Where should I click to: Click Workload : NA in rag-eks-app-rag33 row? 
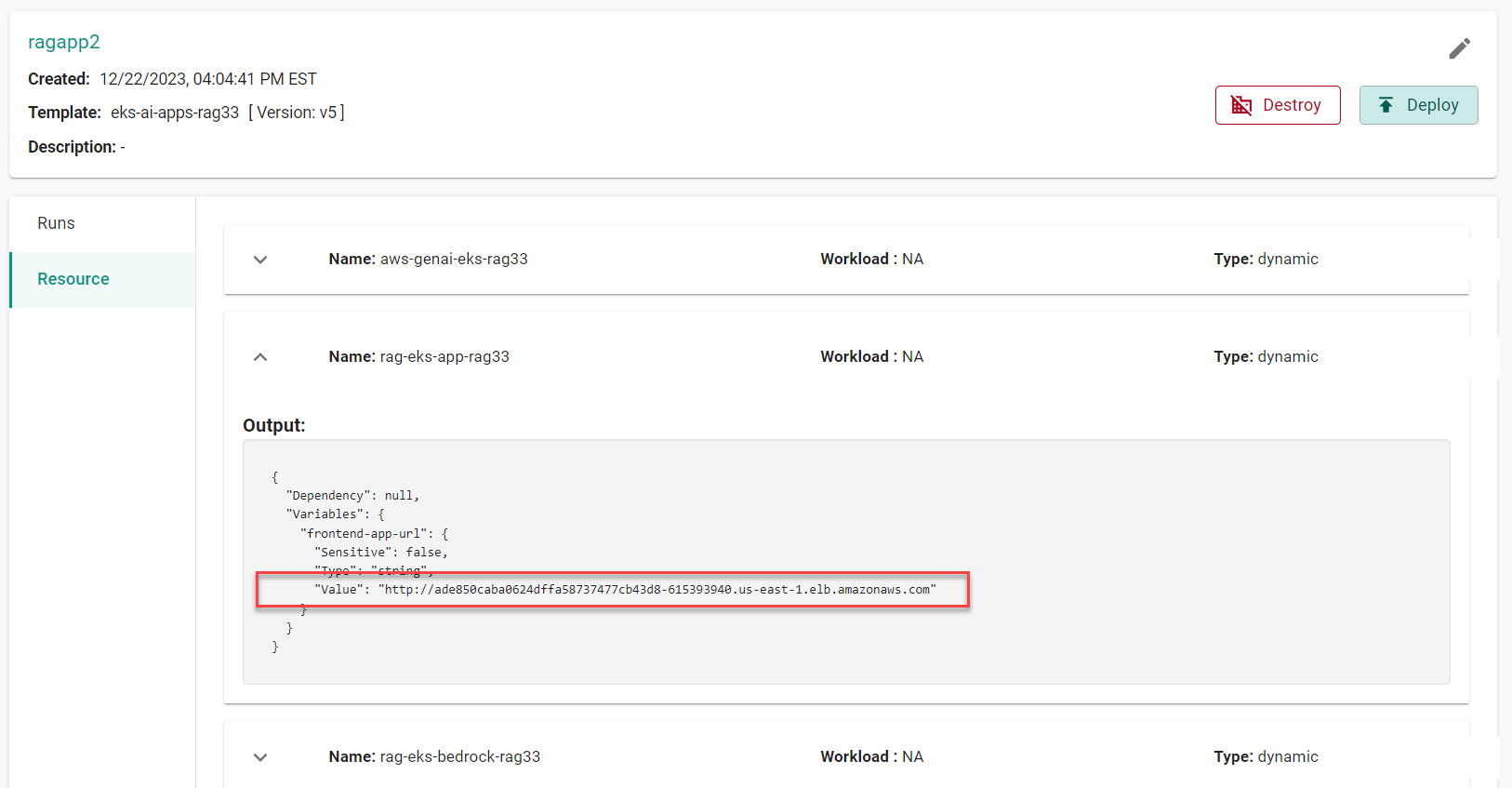872,357
